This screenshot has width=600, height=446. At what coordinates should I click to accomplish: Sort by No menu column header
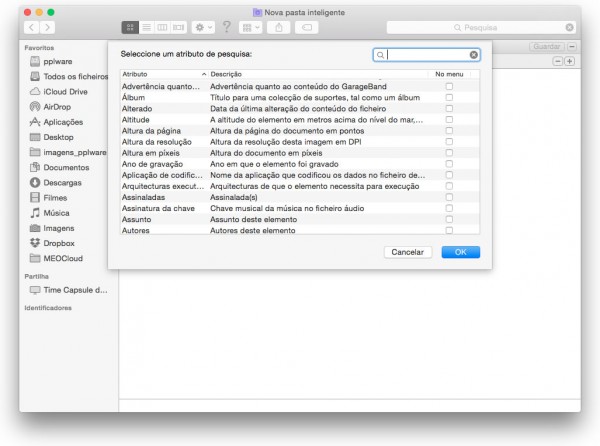click(x=449, y=74)
